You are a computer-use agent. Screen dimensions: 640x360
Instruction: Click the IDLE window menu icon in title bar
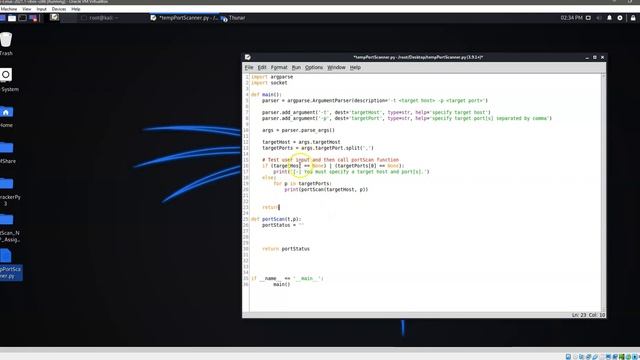click(248, 57)
